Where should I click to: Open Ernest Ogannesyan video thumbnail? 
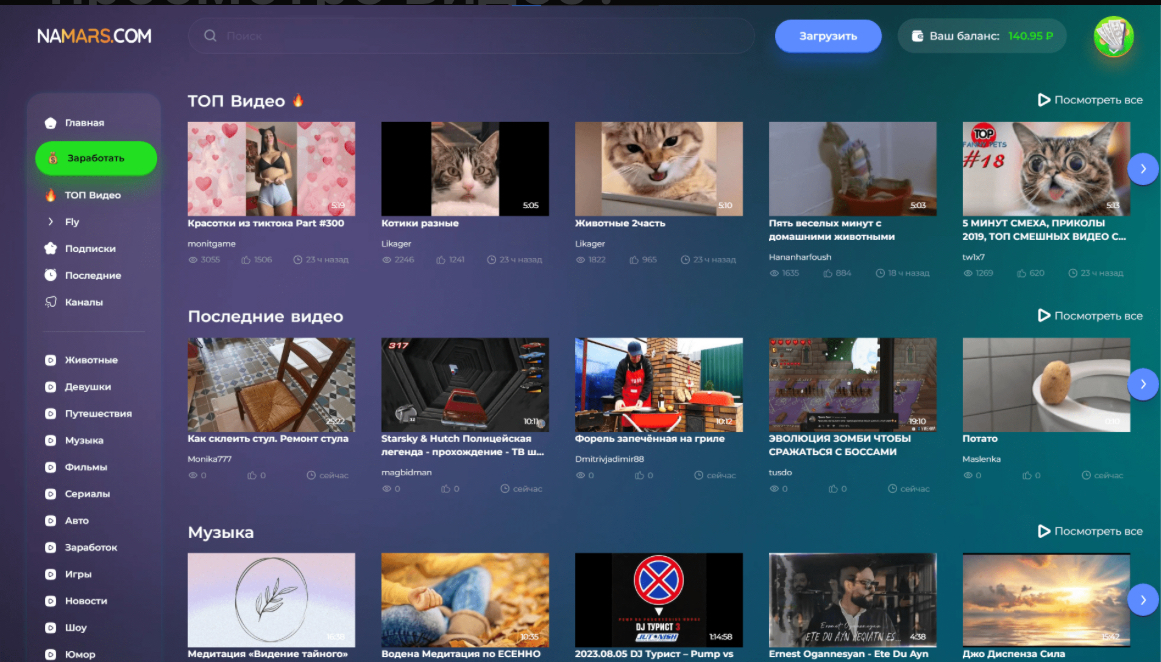pyautogui.click(x=852, y=600)
